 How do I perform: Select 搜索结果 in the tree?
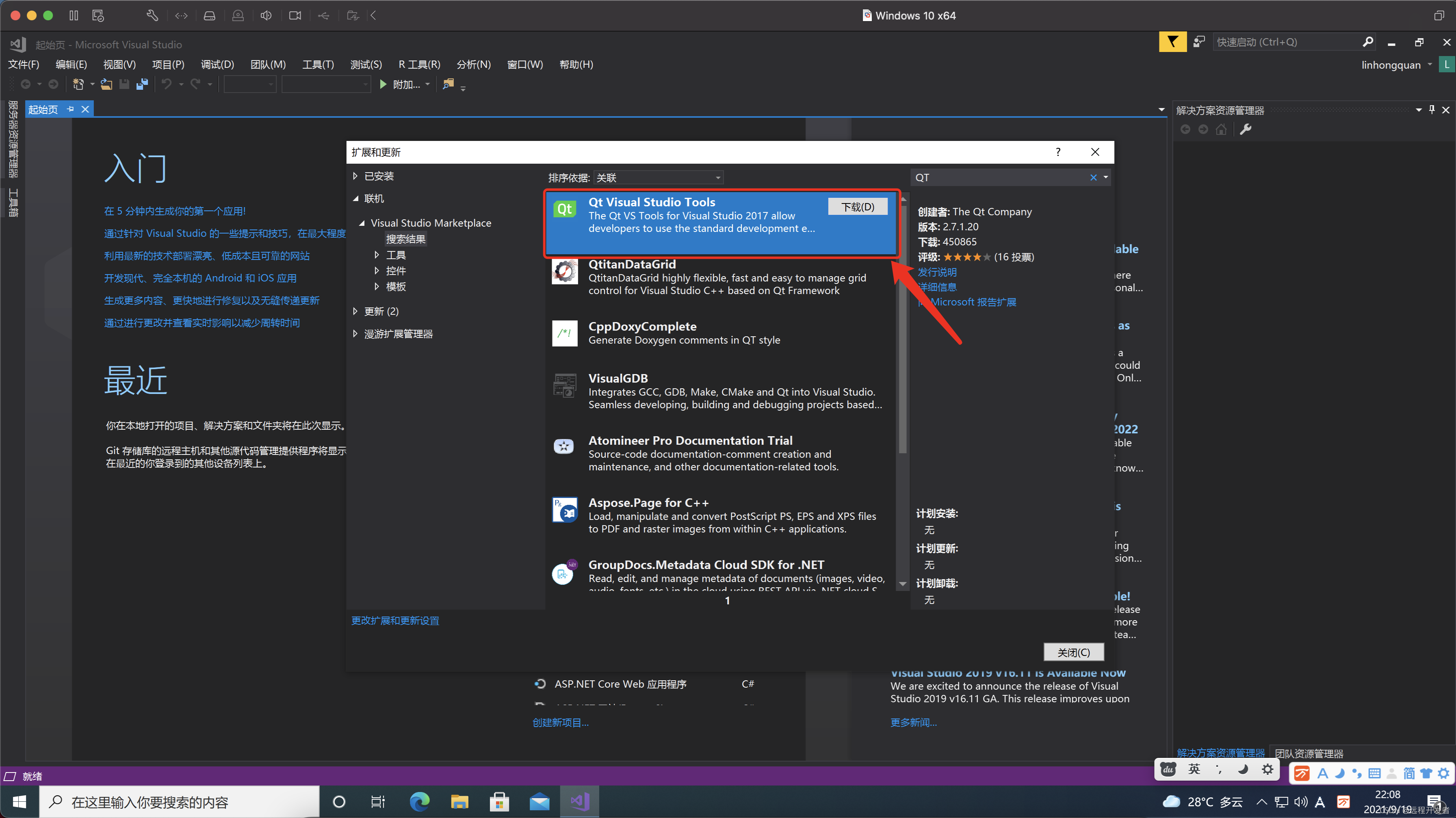(x=405, y=239)
